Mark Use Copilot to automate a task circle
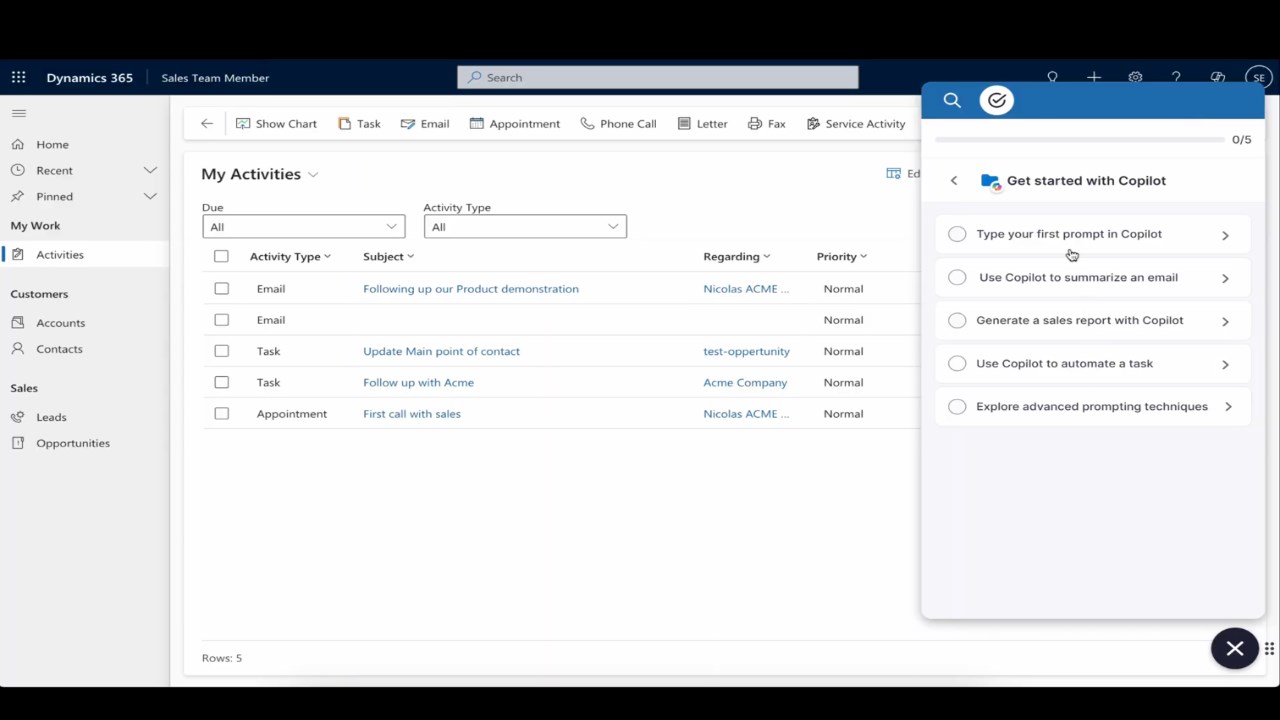 point(957,363)
